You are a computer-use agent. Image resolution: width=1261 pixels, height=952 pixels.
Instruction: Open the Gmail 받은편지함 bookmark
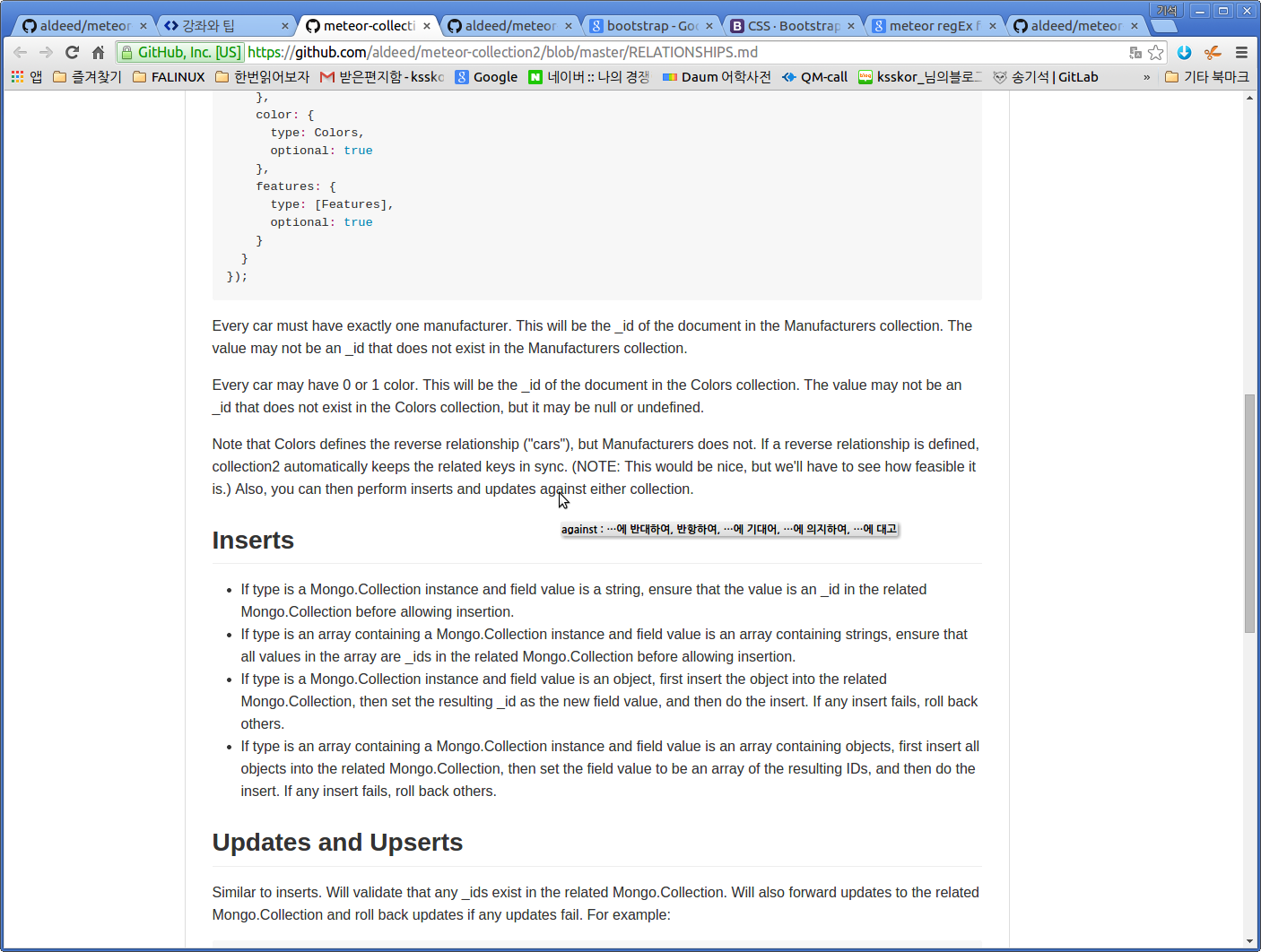pos(382,77)
